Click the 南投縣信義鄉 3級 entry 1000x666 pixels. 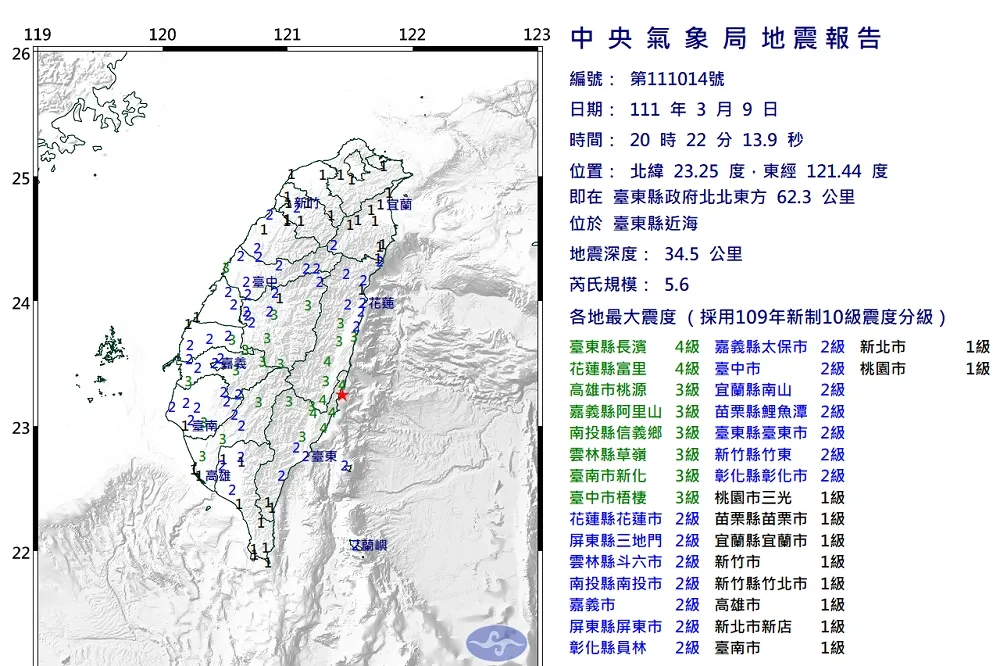point(635,433)
